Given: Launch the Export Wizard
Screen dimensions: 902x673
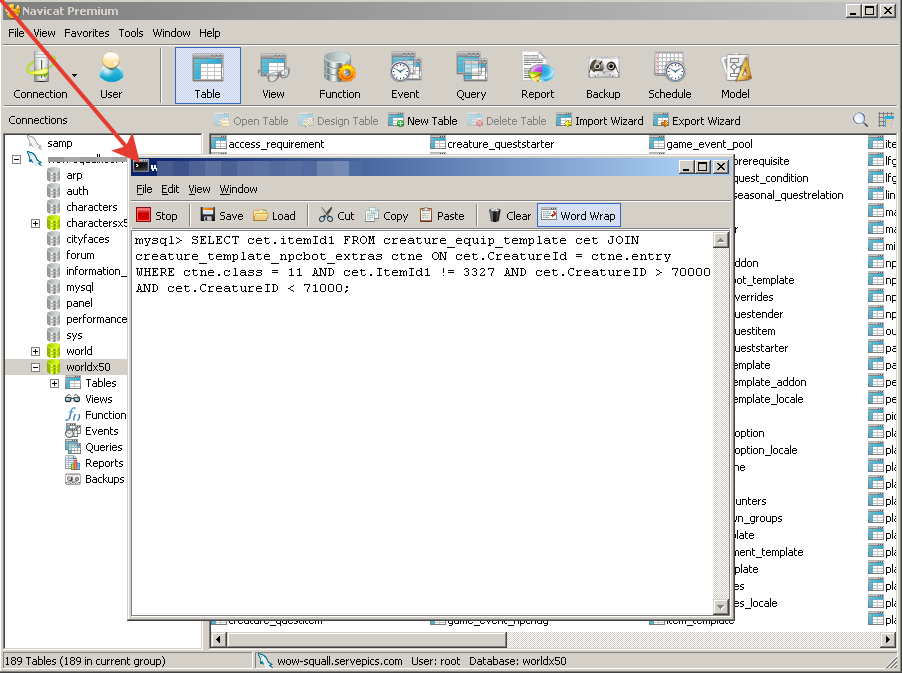Looking at the screenshot, I should tap(697, 121).
